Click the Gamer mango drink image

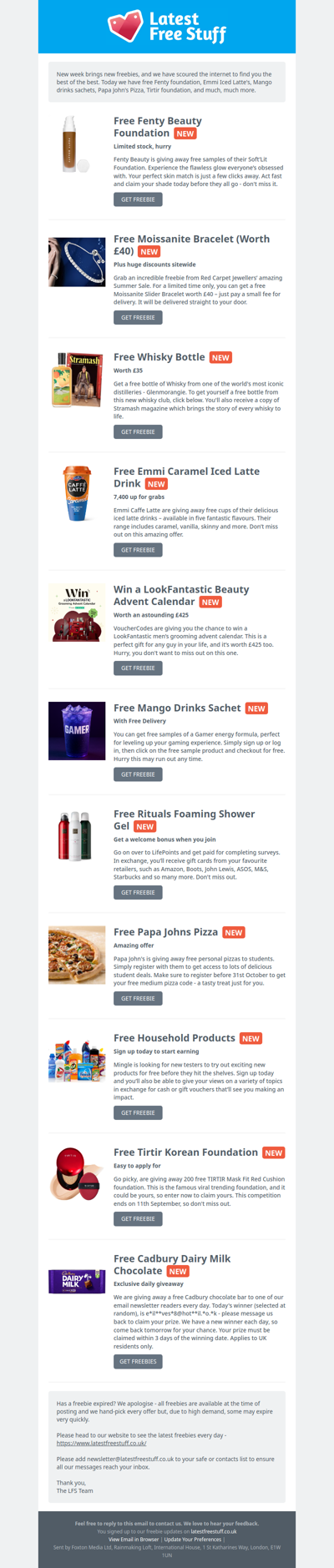(x=77, y=730)
